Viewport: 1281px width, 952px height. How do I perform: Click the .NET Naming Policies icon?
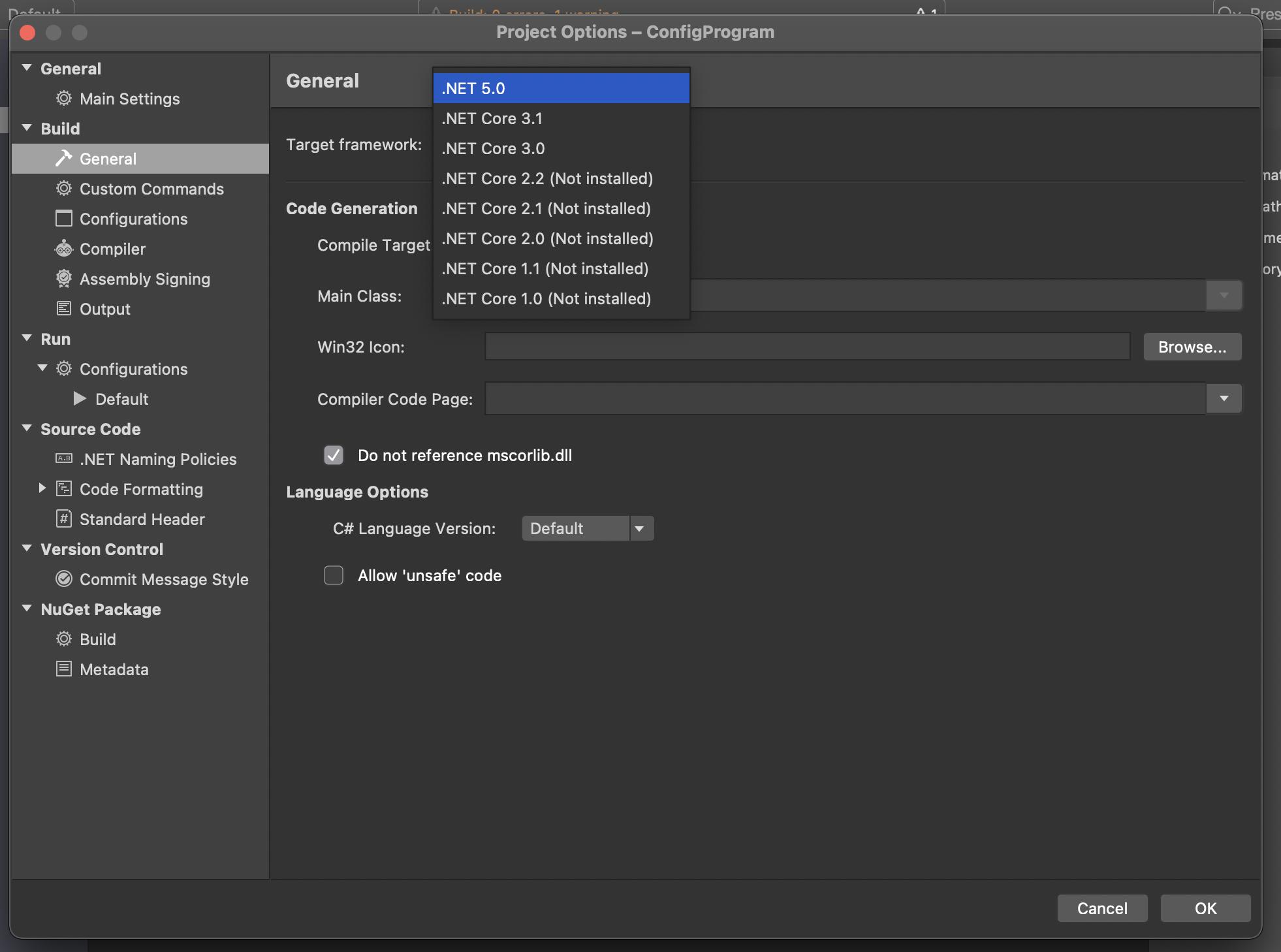(x=63, y=459)
